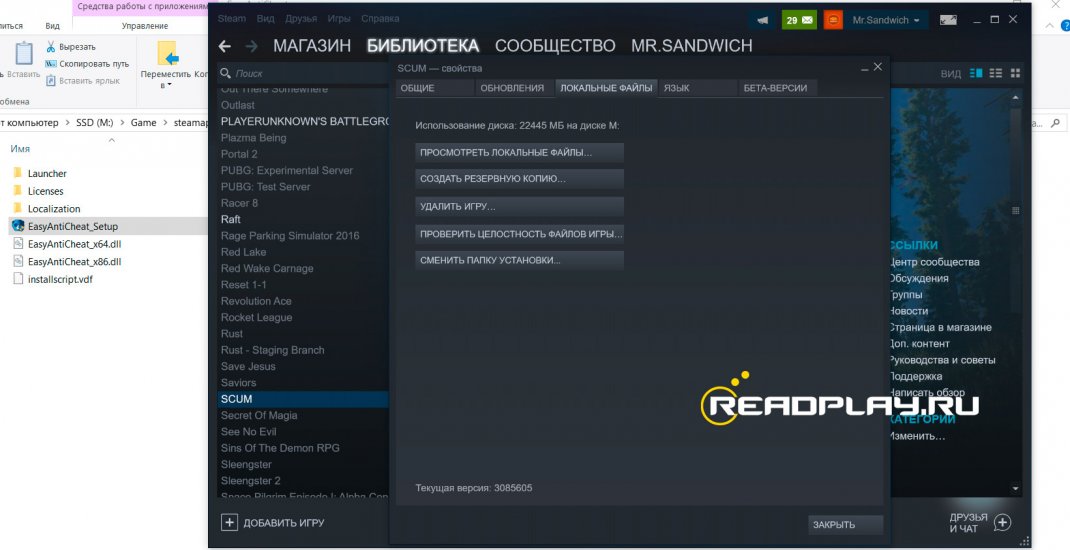Switch to ОБЩИЕ tab

[435, 88]
